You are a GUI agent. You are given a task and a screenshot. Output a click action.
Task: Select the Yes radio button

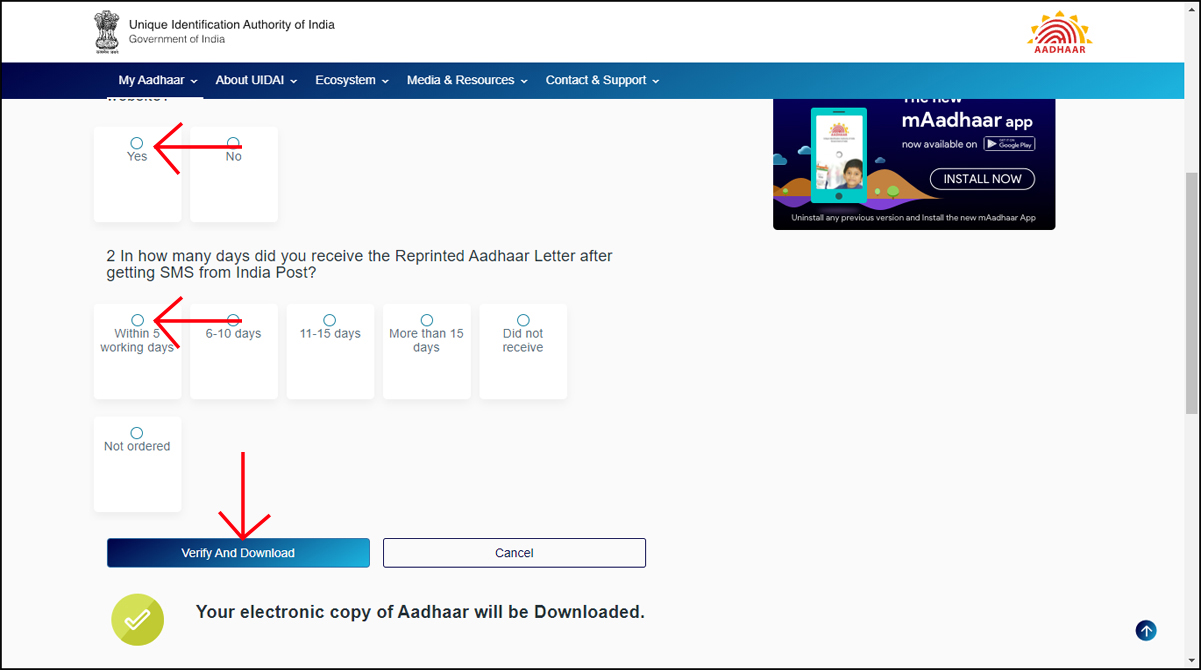[x=135, y=141]
